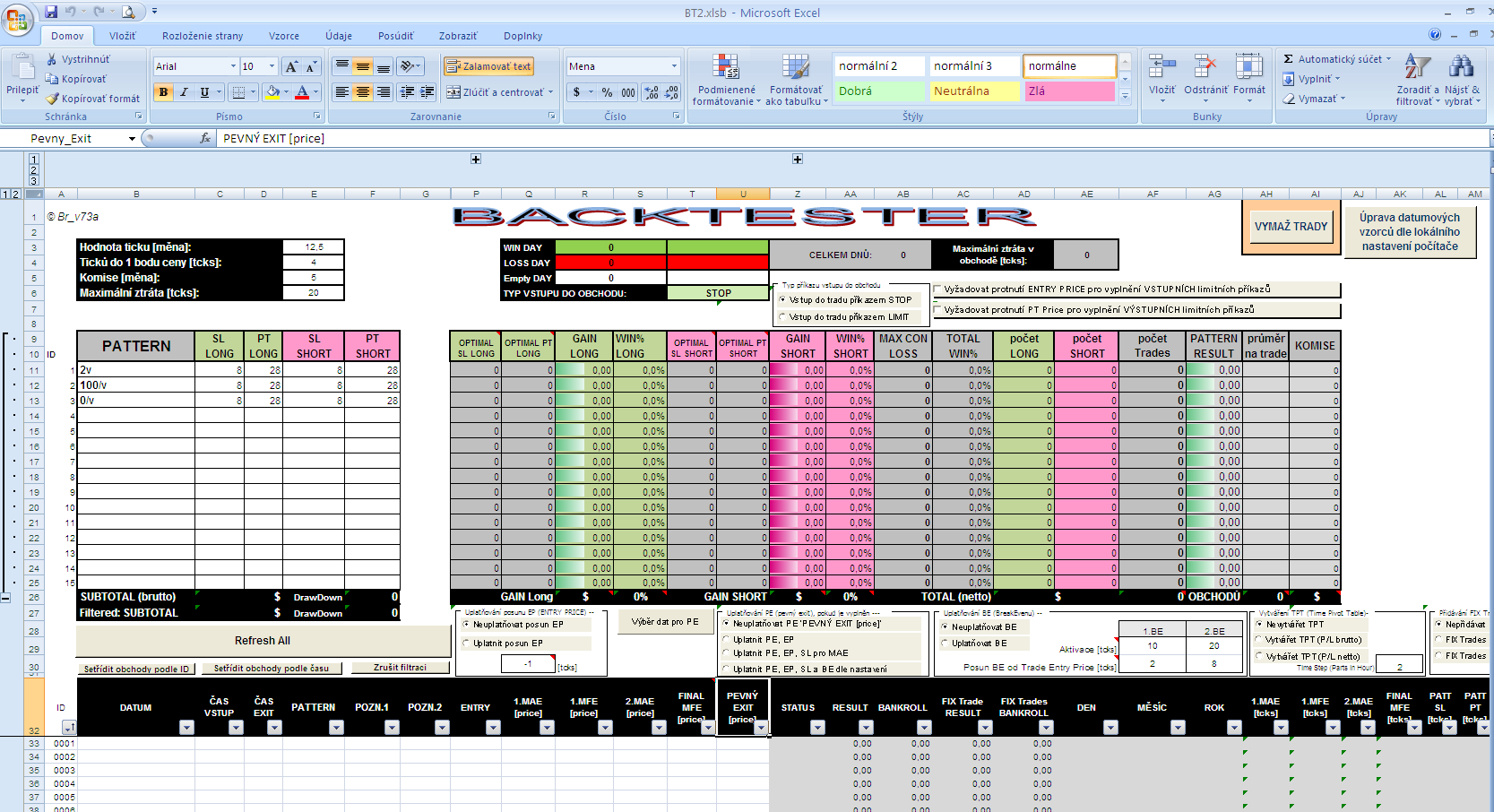Select 'Vstup do tradu příkazem LIMIT' radio
The width and height of the screenshot is (1494, 812).
pos(782,316)
